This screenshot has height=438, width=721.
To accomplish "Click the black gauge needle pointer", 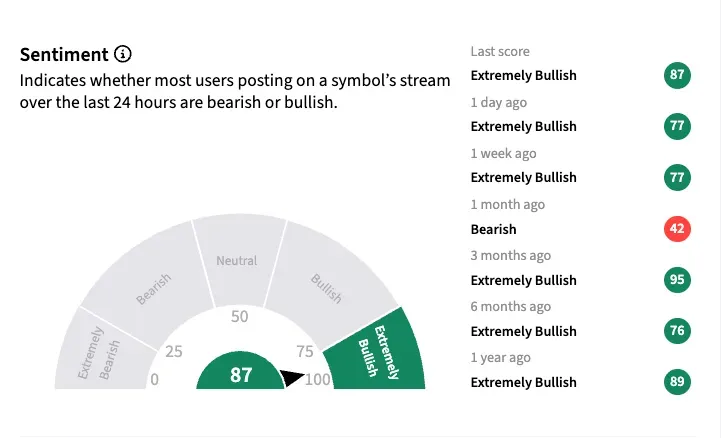I will [x=291, y=378].
